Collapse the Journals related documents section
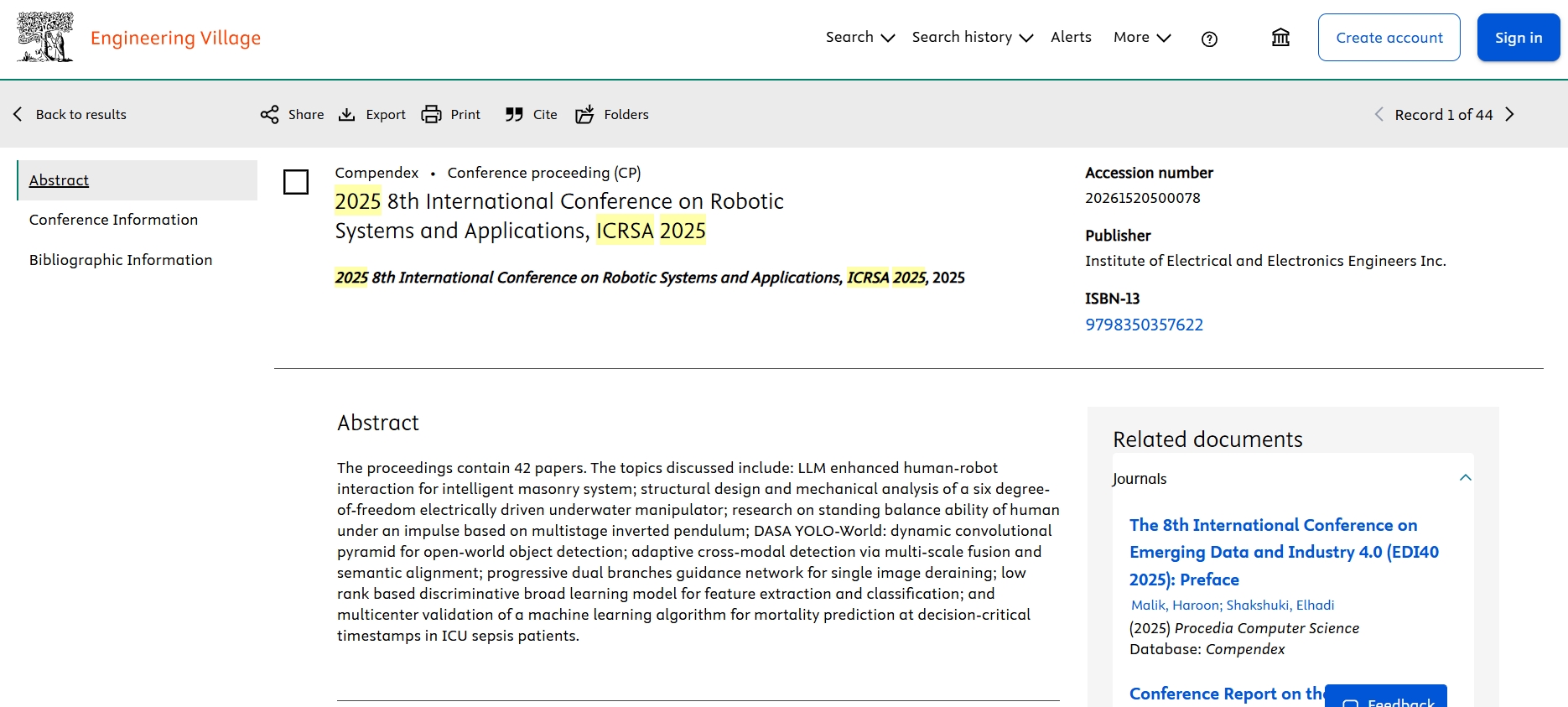The height and width of the screenshot is (707, 1568). (1465, 478)
